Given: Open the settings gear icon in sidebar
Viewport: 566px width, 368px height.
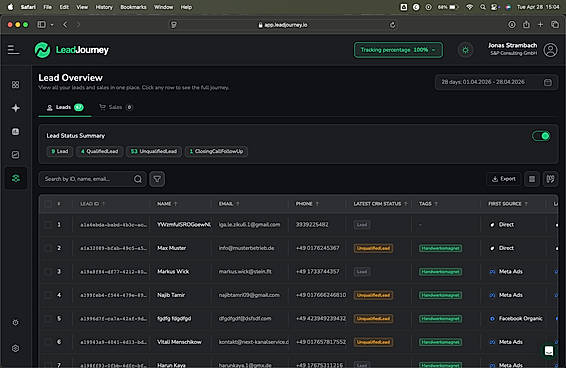Looking at the screenshot, I should coord(16,348).
